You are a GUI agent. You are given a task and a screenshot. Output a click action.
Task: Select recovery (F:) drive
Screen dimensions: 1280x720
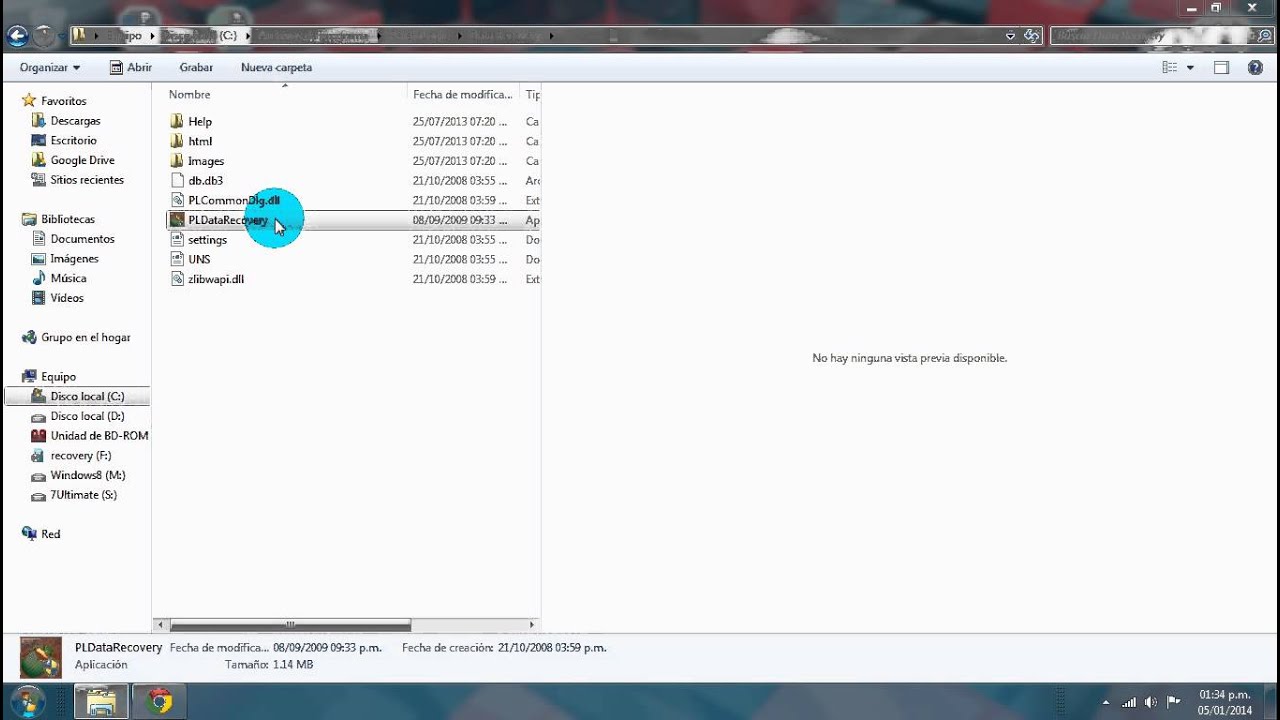pyautogui.click(x=80, y=456)
